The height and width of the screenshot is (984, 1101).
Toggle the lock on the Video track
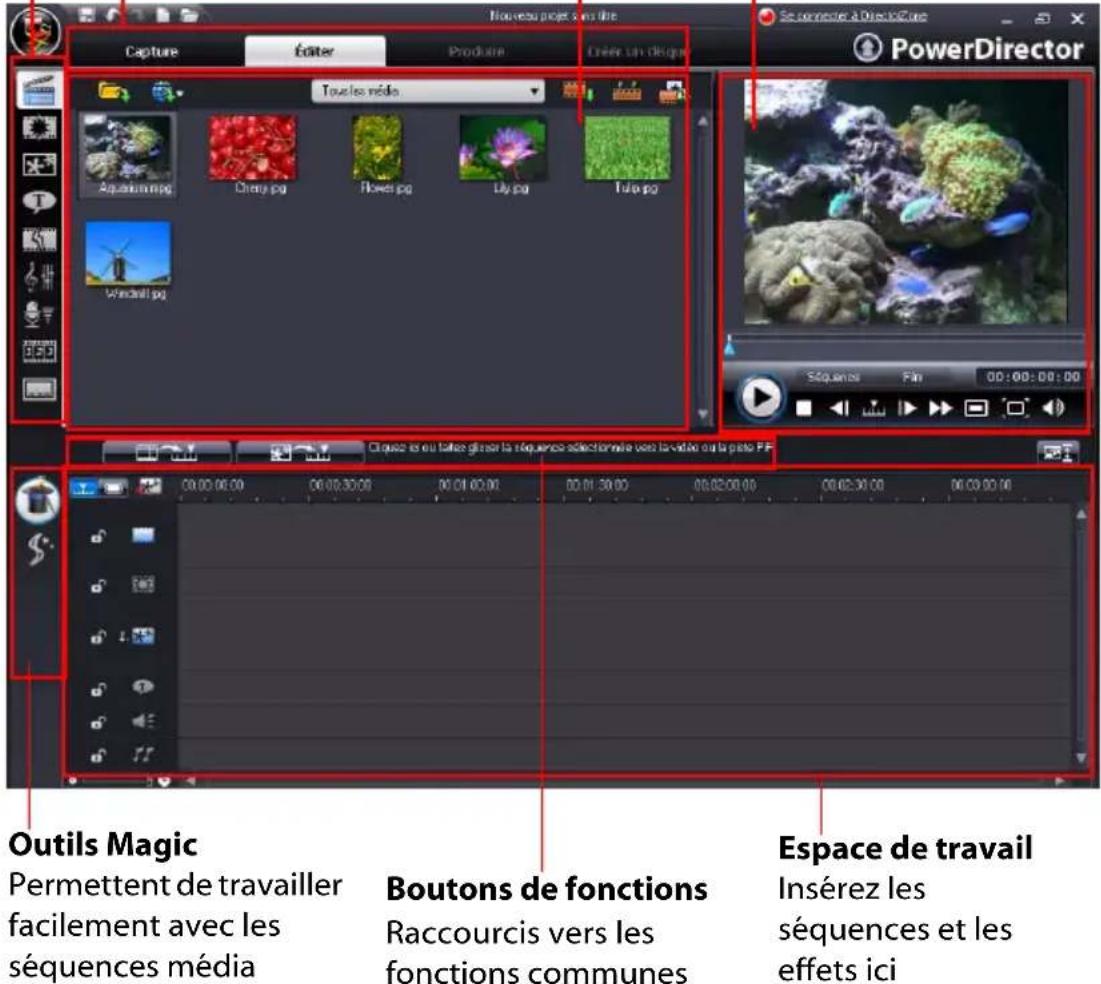click(98, 537)
